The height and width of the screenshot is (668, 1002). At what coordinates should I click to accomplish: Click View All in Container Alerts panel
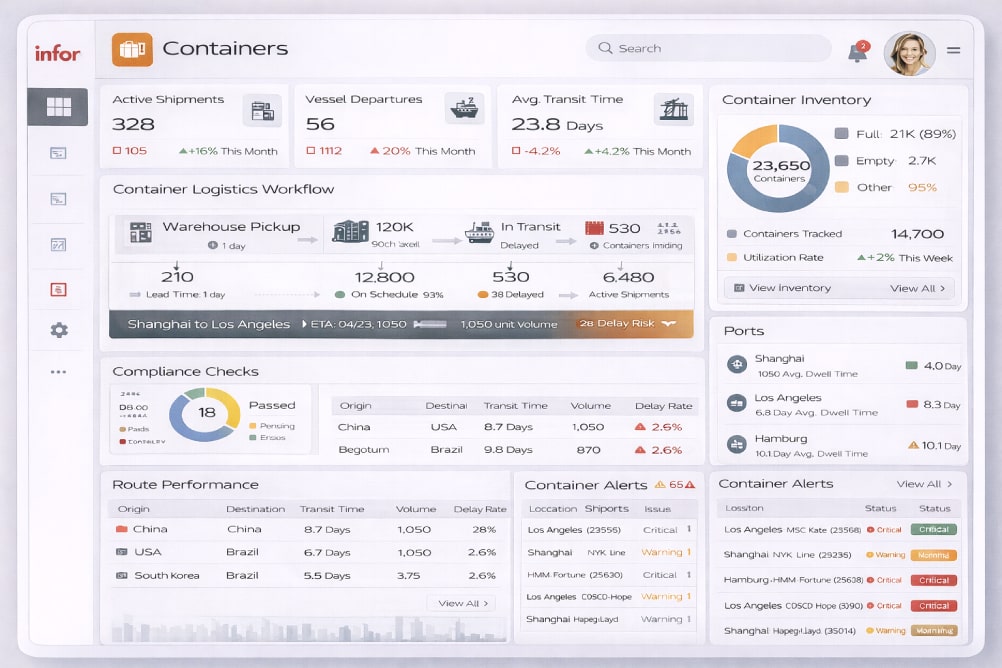point(924,484)
